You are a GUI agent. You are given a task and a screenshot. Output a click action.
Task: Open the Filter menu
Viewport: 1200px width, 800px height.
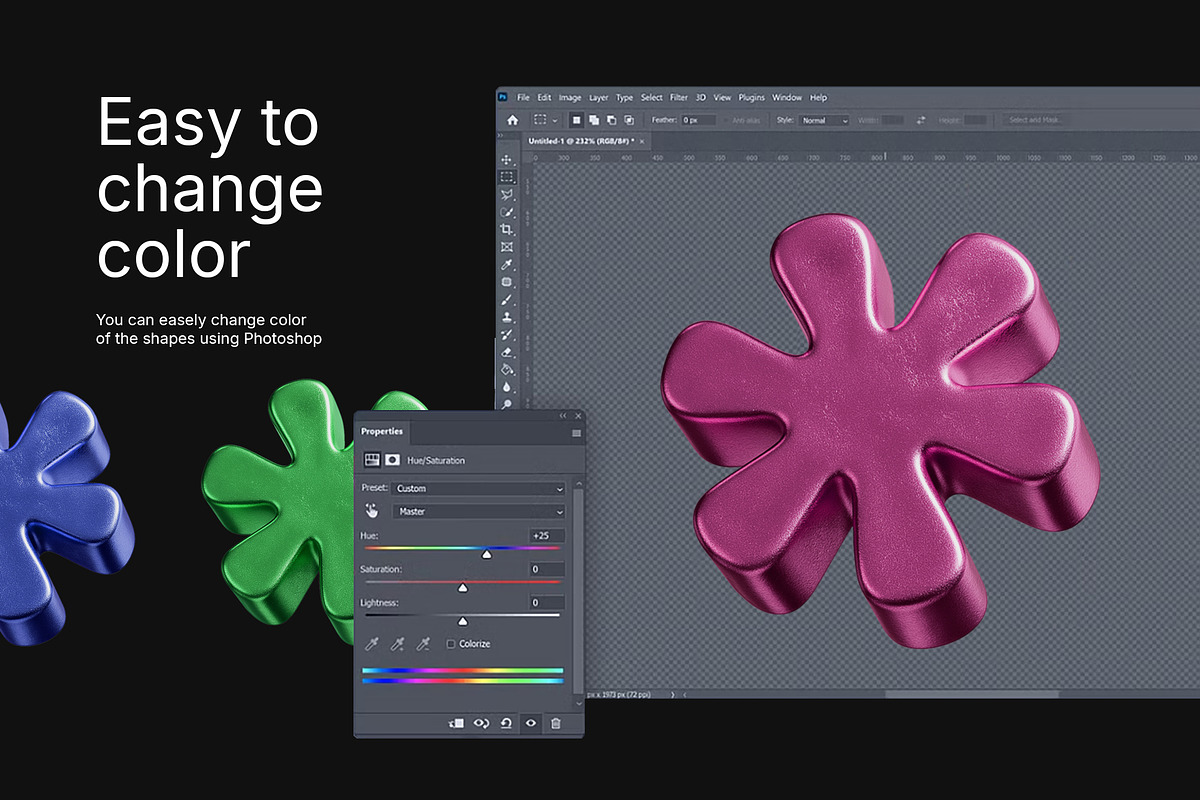pos(679,98)
